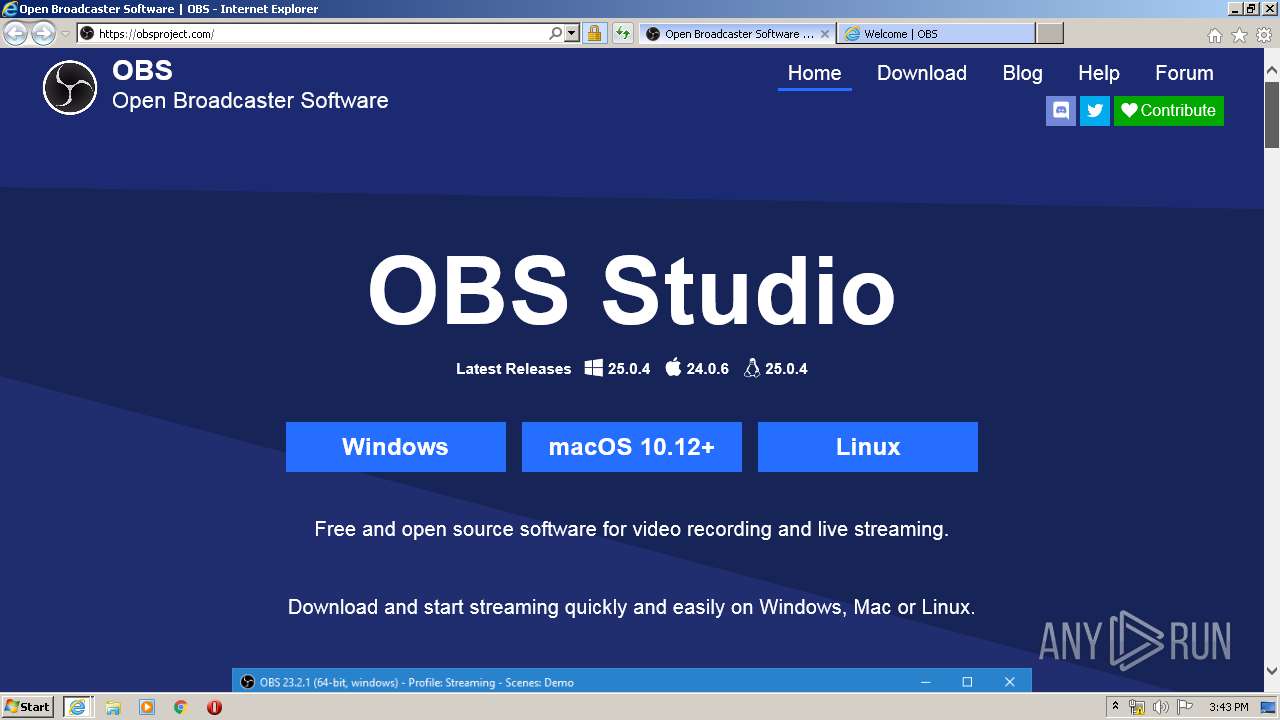Open the Home nav menu item
Viewport: 1280px width, 720px height.
coord(814,73)
